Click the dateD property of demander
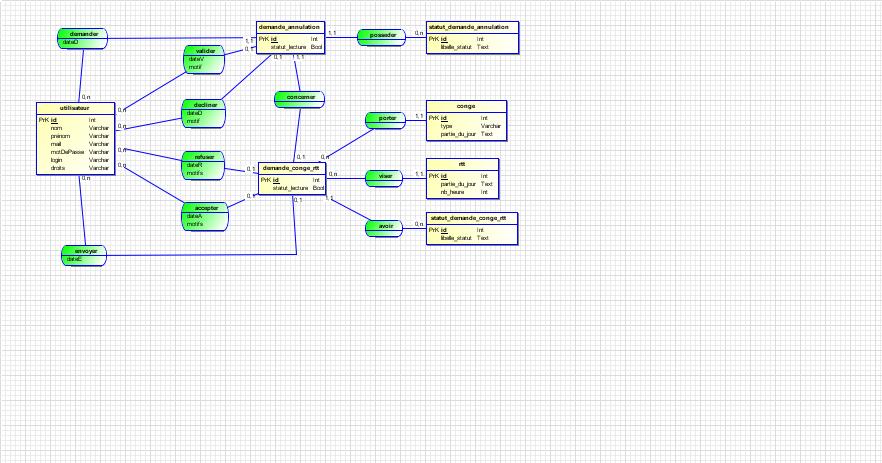882x463 pixels. [70, 42]
